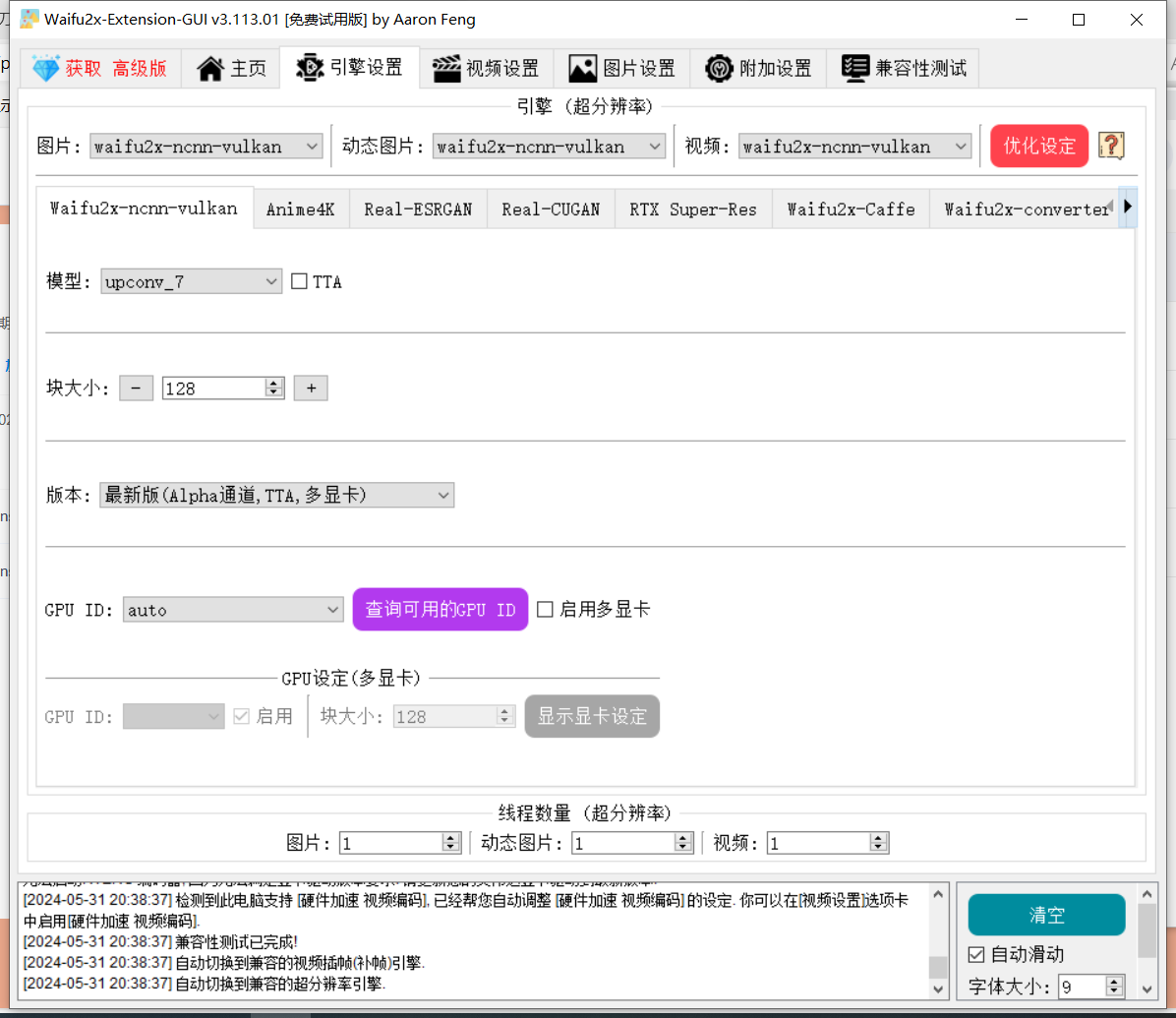Open the 主页 home tab
Viewport: 1176px width, 1018px height.
[232, 69]
